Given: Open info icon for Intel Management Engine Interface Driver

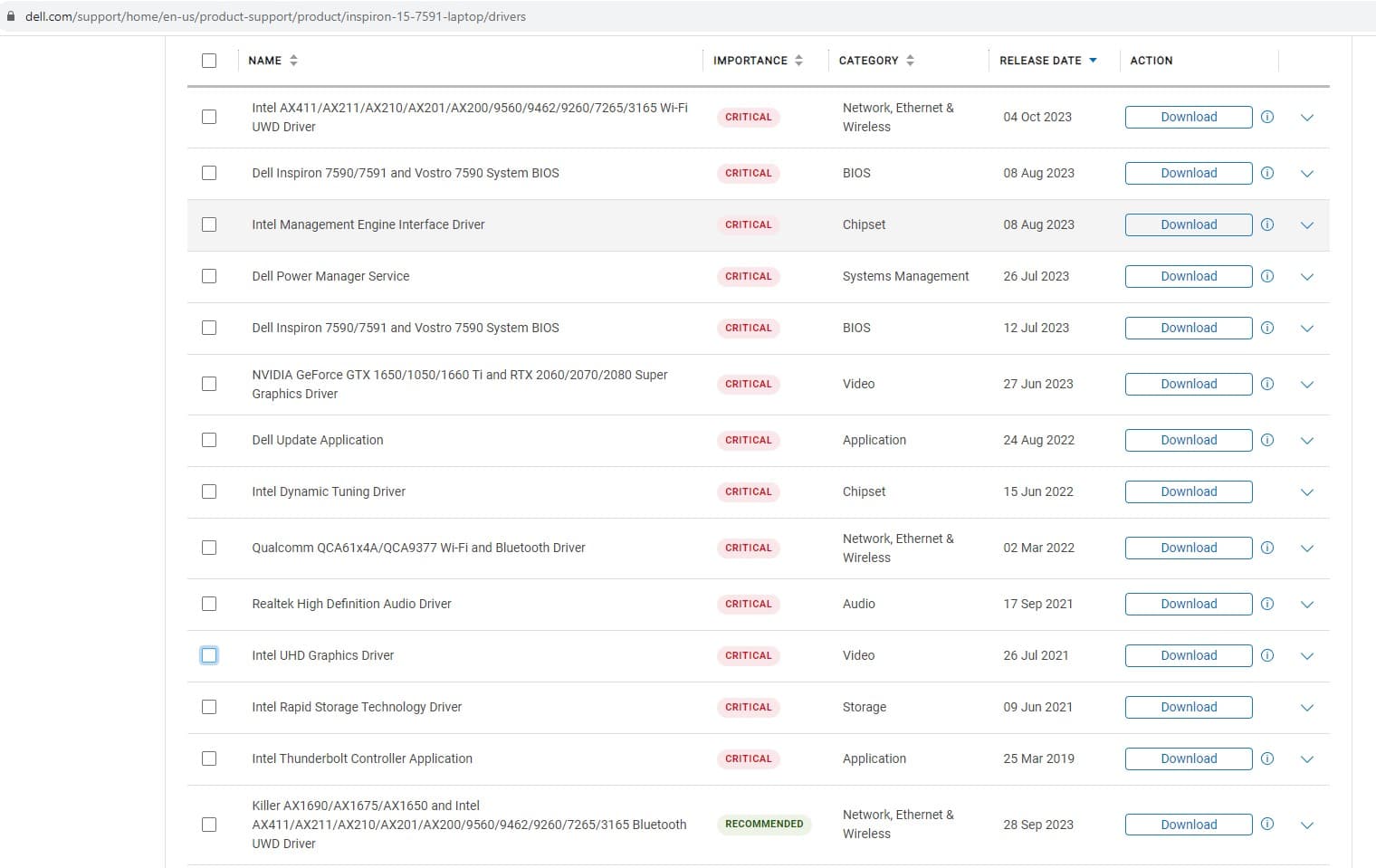Looking at the screenshot, I should [x=1267, y=224].
